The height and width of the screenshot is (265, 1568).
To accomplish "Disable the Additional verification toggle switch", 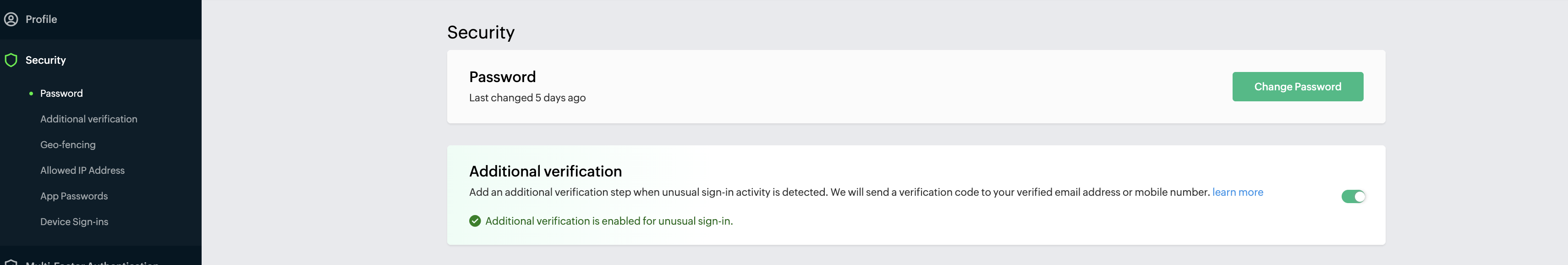I will click(1353, 197).
